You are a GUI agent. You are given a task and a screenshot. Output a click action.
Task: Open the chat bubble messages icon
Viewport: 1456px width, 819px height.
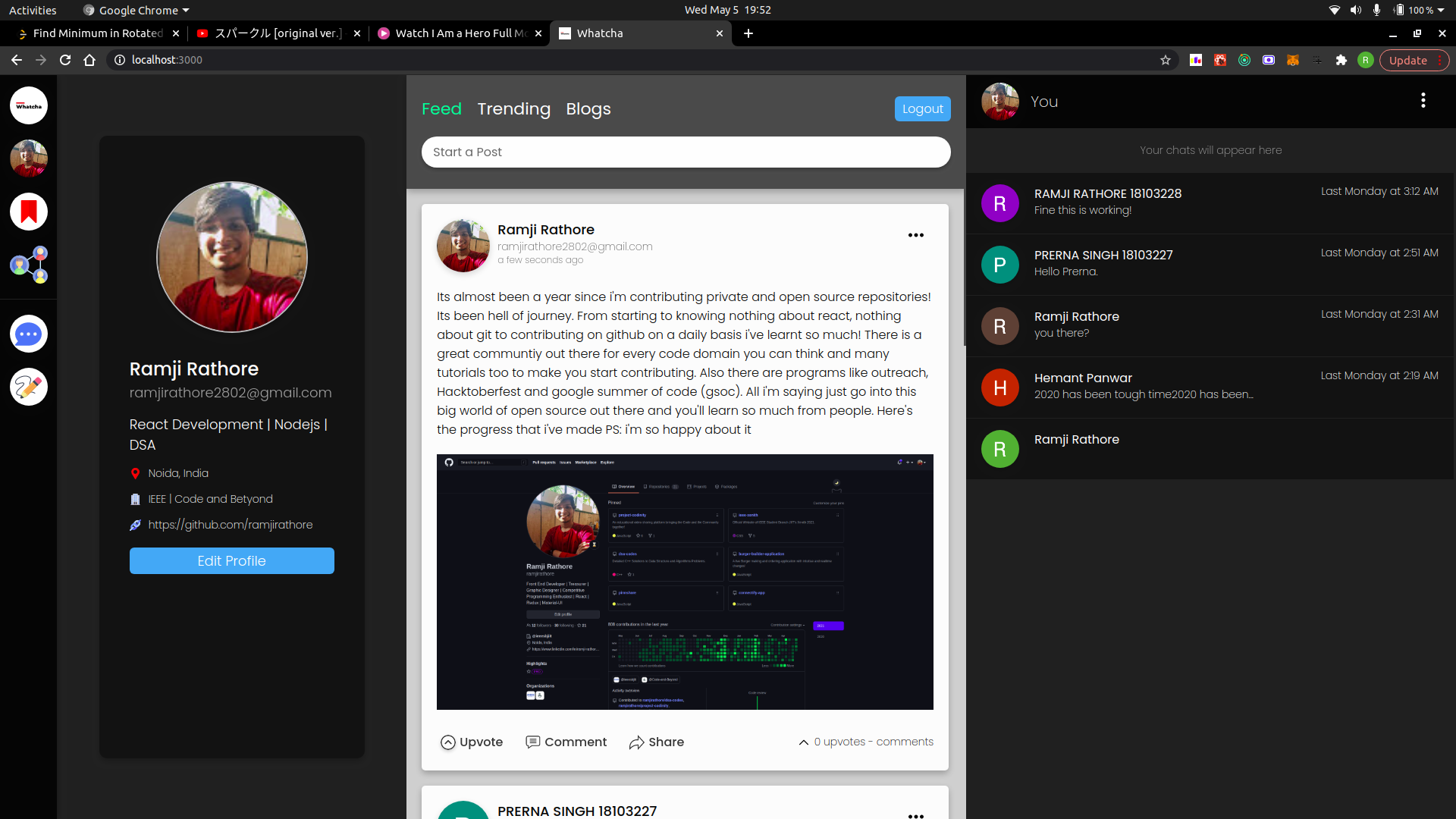(29, 334)
